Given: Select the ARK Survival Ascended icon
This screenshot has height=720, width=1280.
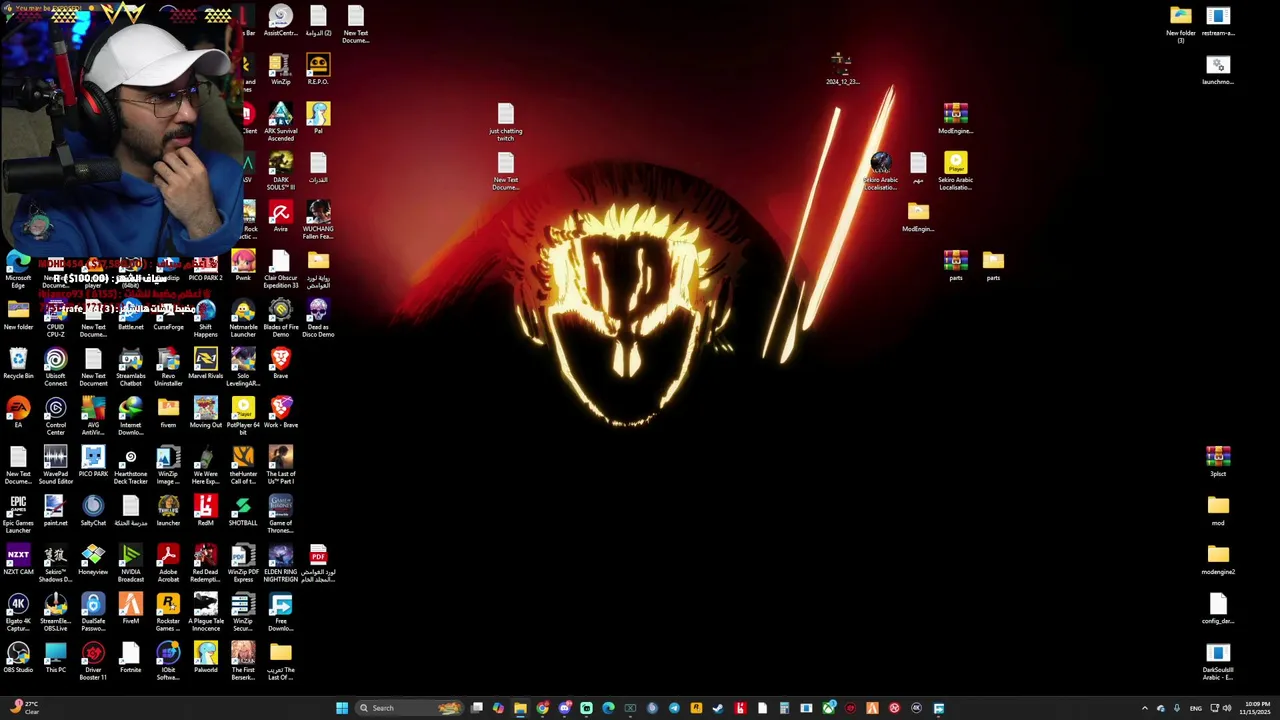Looking at the screenshot, I should point(280,122).
